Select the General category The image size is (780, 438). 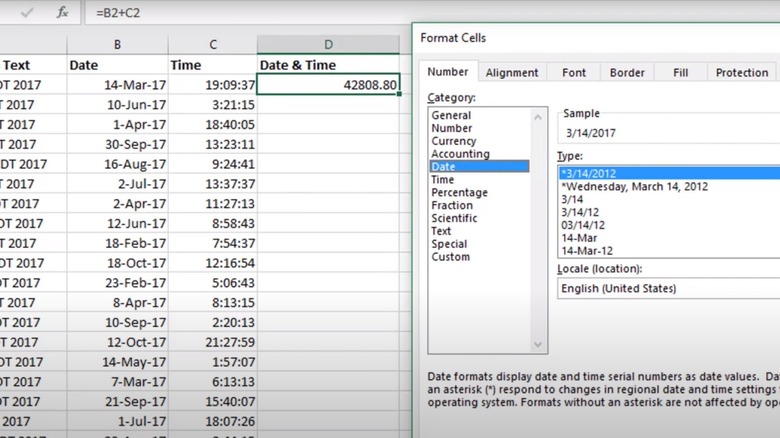(451, 116)
